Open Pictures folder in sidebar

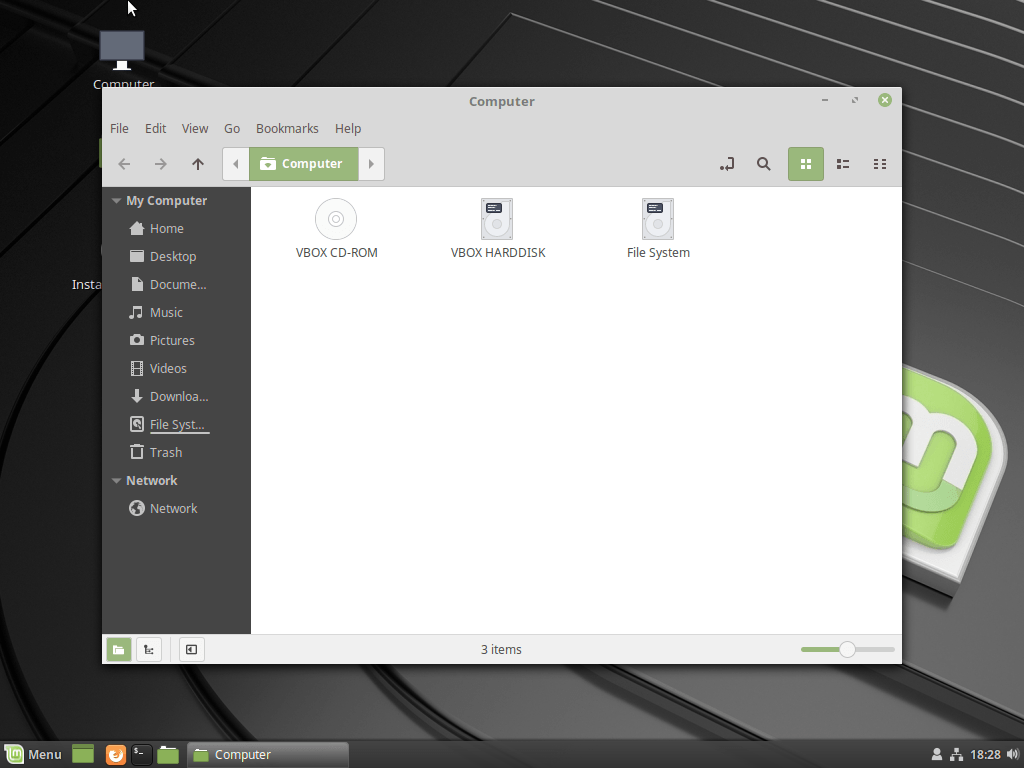pos(172,341)
